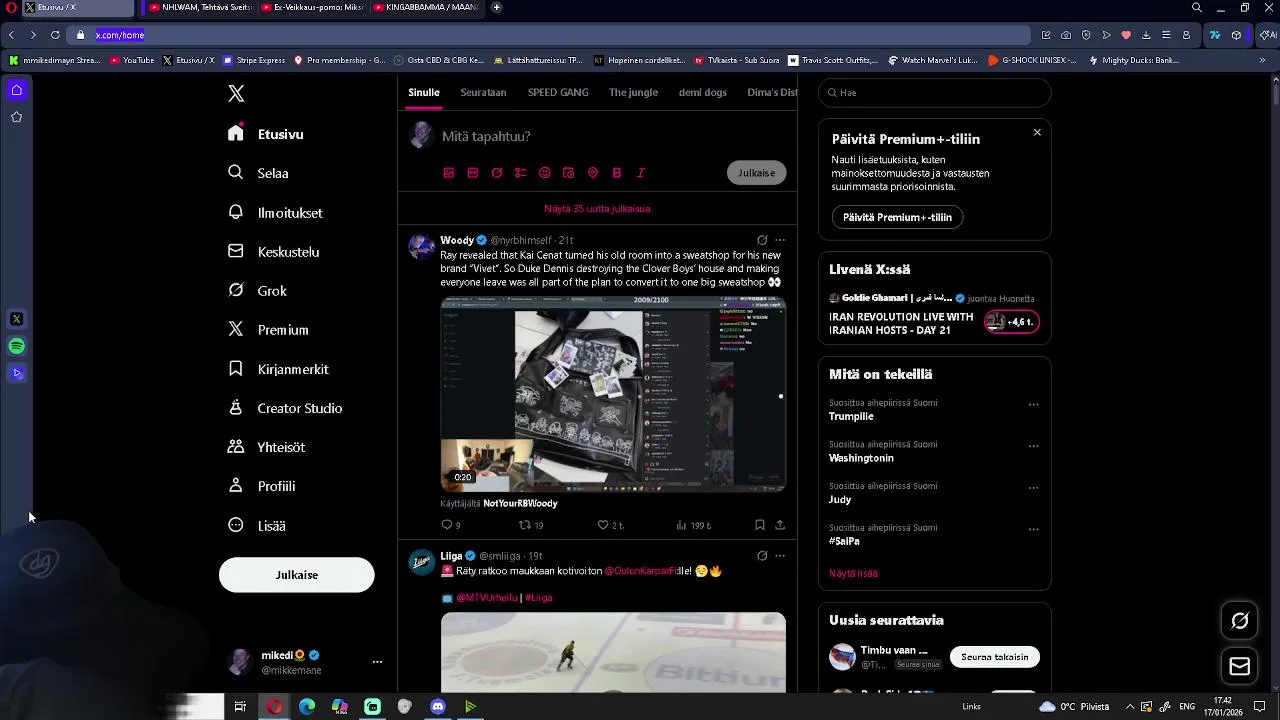This screenshot has height=720, width=1280.
Task: Switch to the Seurataan tab
Action: (x=483, y=92)
